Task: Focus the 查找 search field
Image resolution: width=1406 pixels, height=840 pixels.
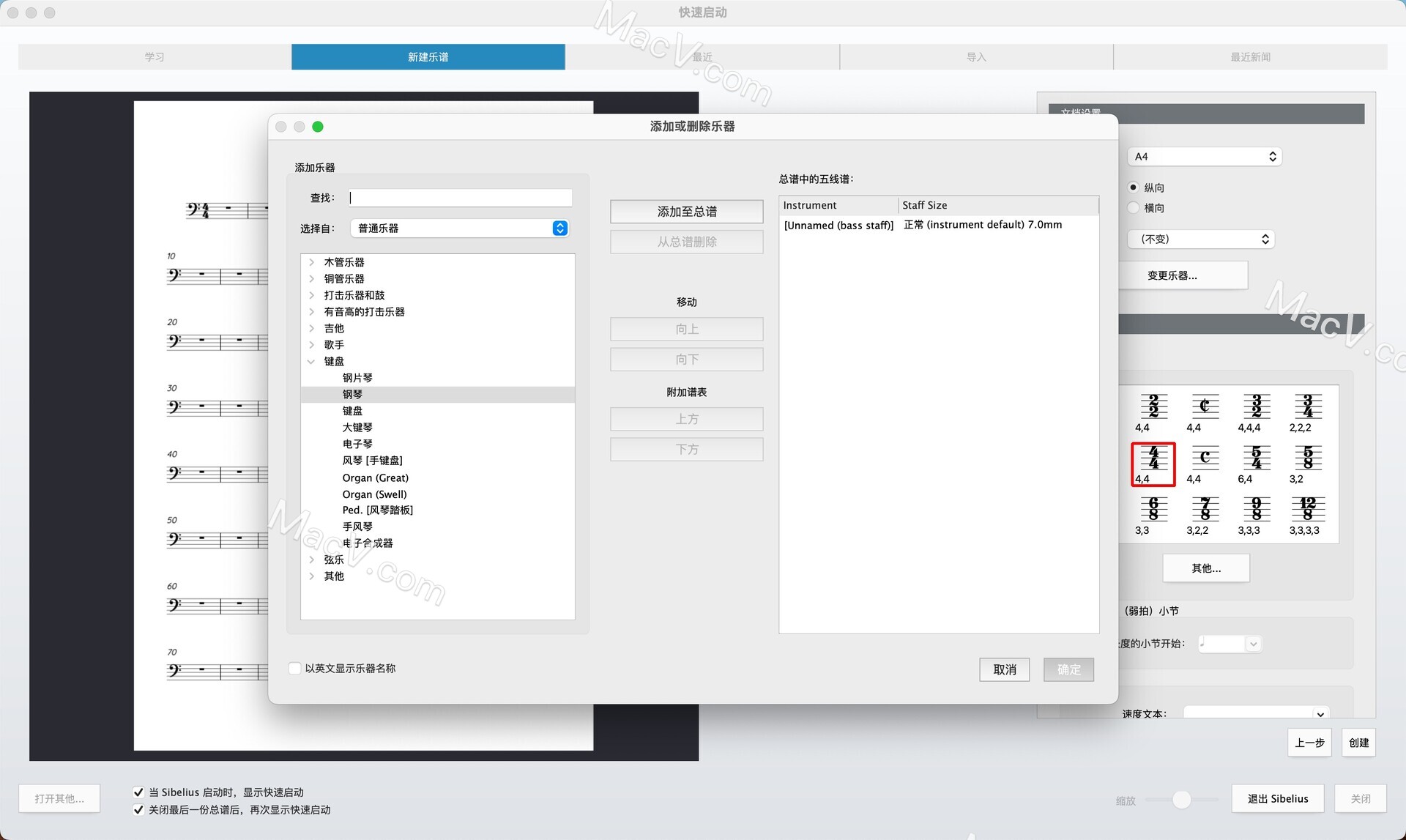Action: [461, 198]
